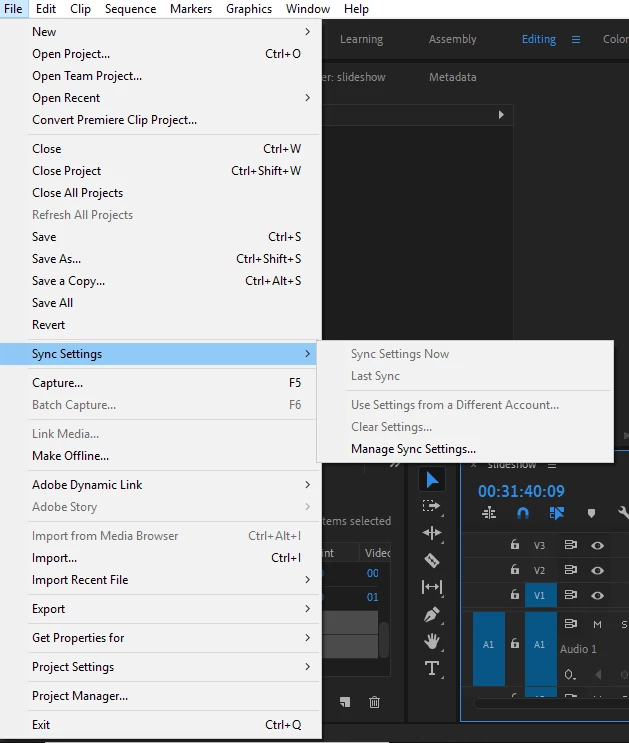The image size is (629, 743).
Task: Expand Project Settings submenu
Action: pos(308,666)
